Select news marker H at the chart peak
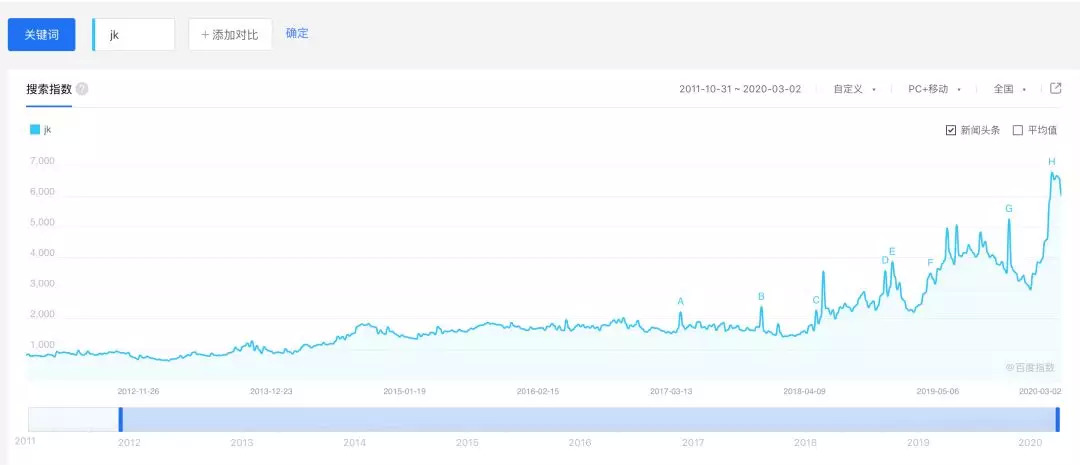The image size is (1080, 465). pos(1052,162)
